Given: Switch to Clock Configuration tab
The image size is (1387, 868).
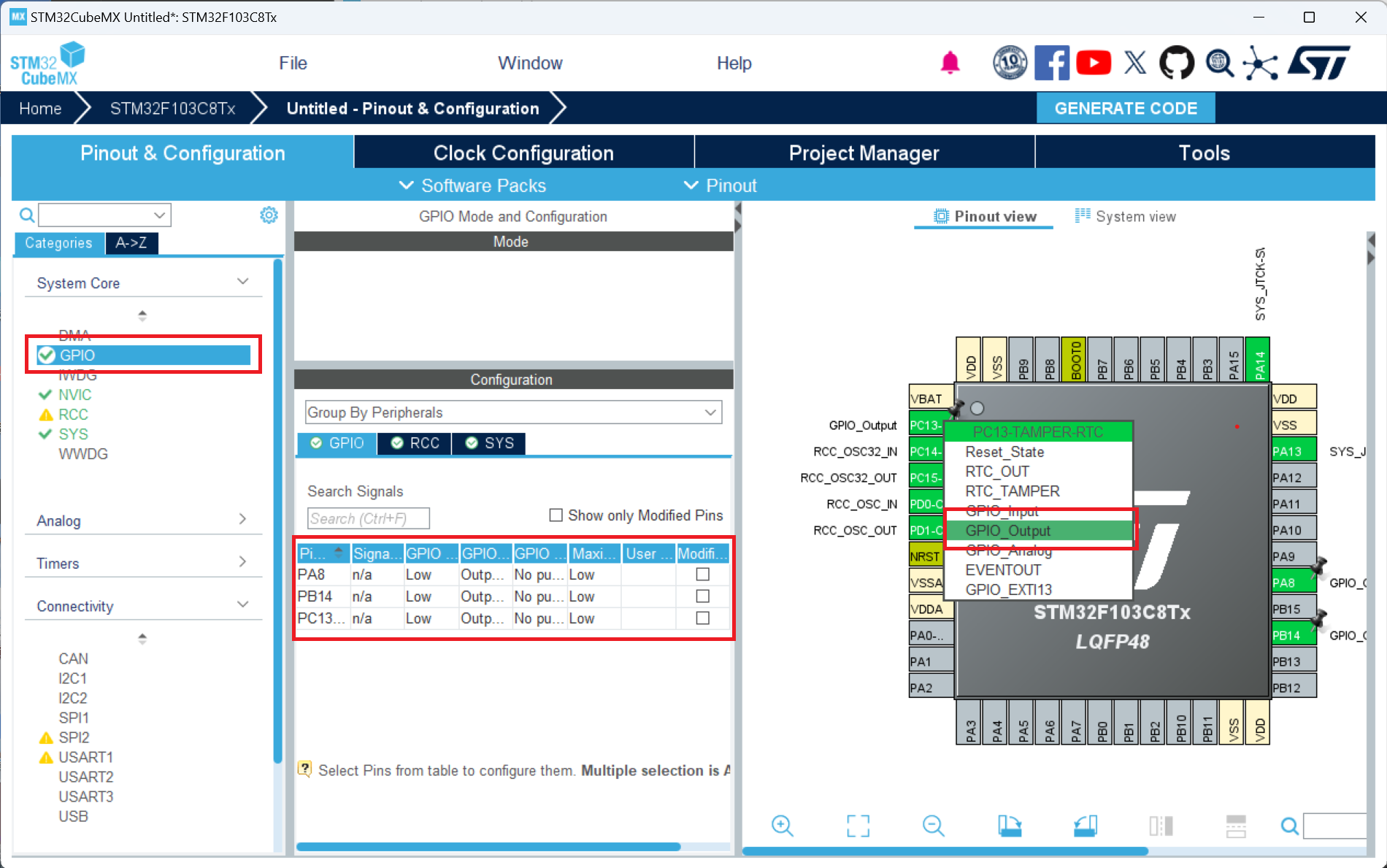Looking at the screenshot, I should [523, 153].
